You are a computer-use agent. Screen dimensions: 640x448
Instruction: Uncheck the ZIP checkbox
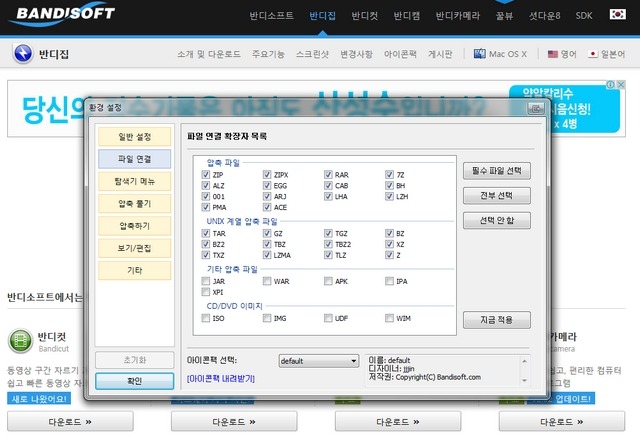[206, 175]
